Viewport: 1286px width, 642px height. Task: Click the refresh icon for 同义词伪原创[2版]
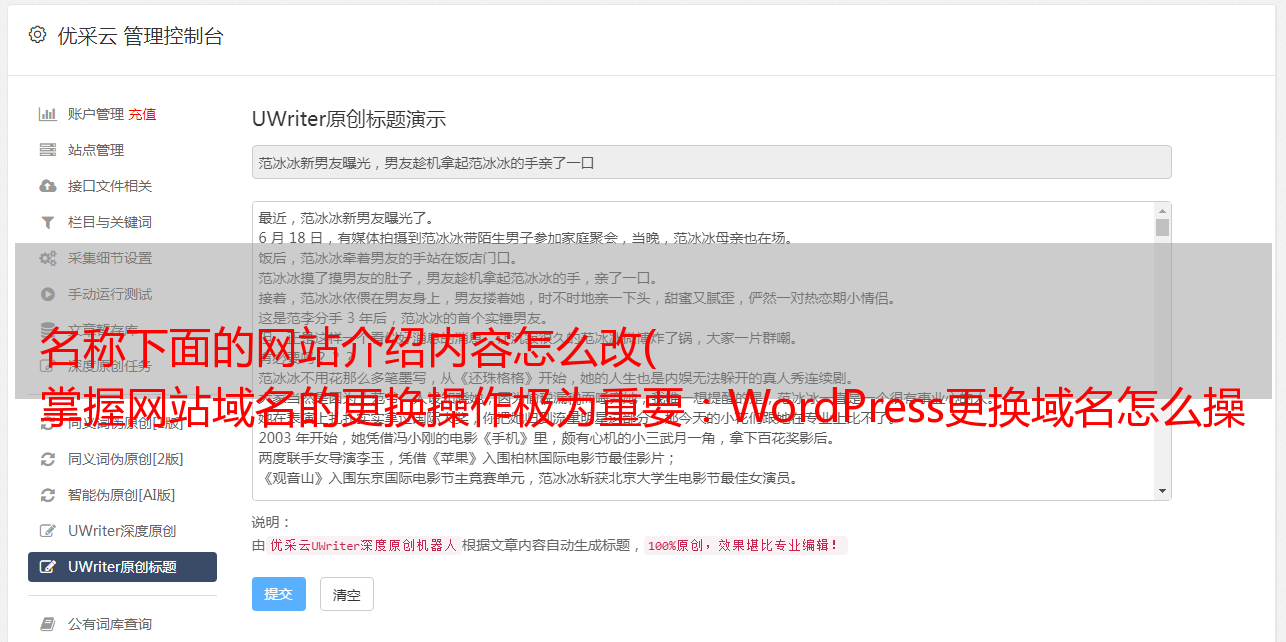coord(47,459)
